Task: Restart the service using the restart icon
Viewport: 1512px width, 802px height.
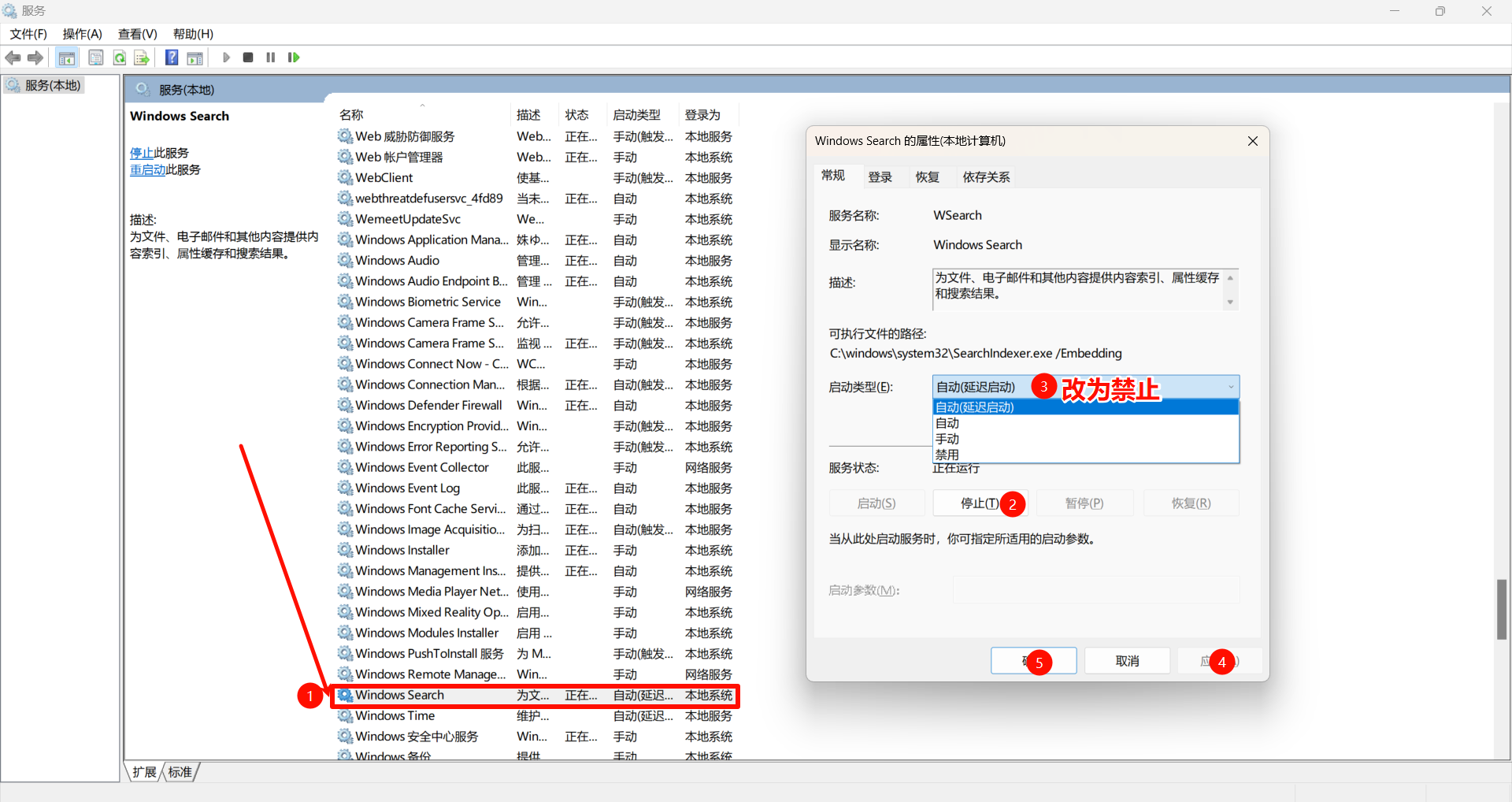Action: [293, 57]
